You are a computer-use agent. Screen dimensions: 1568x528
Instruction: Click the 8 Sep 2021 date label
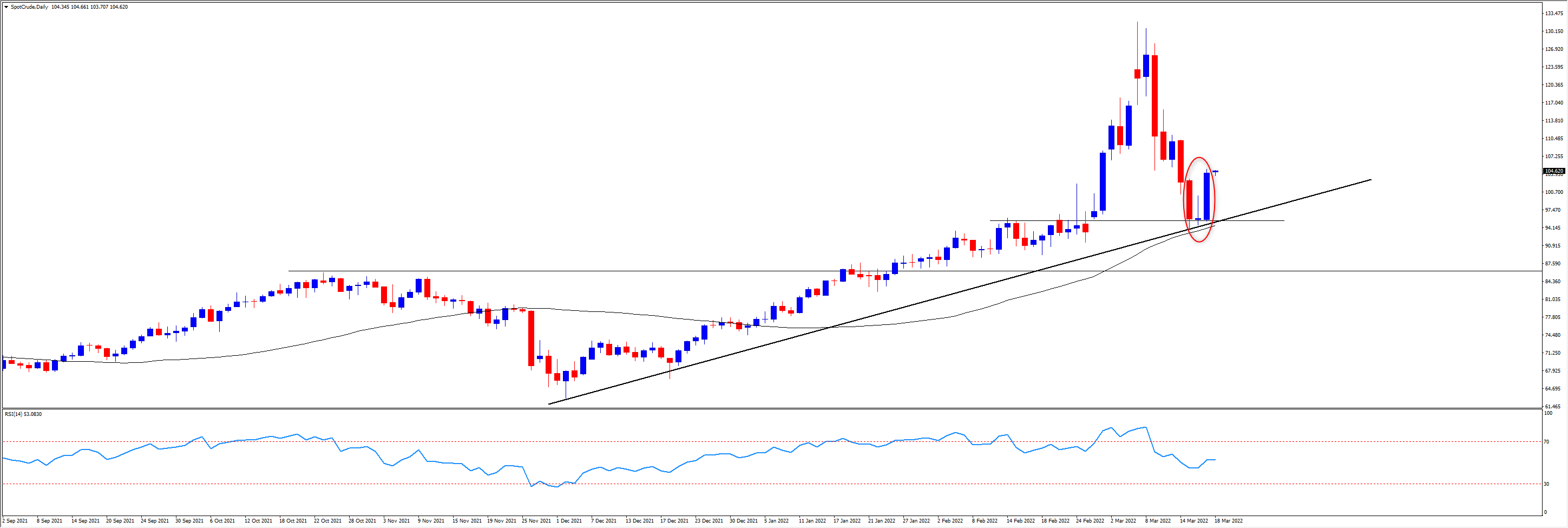click(49, 522)
